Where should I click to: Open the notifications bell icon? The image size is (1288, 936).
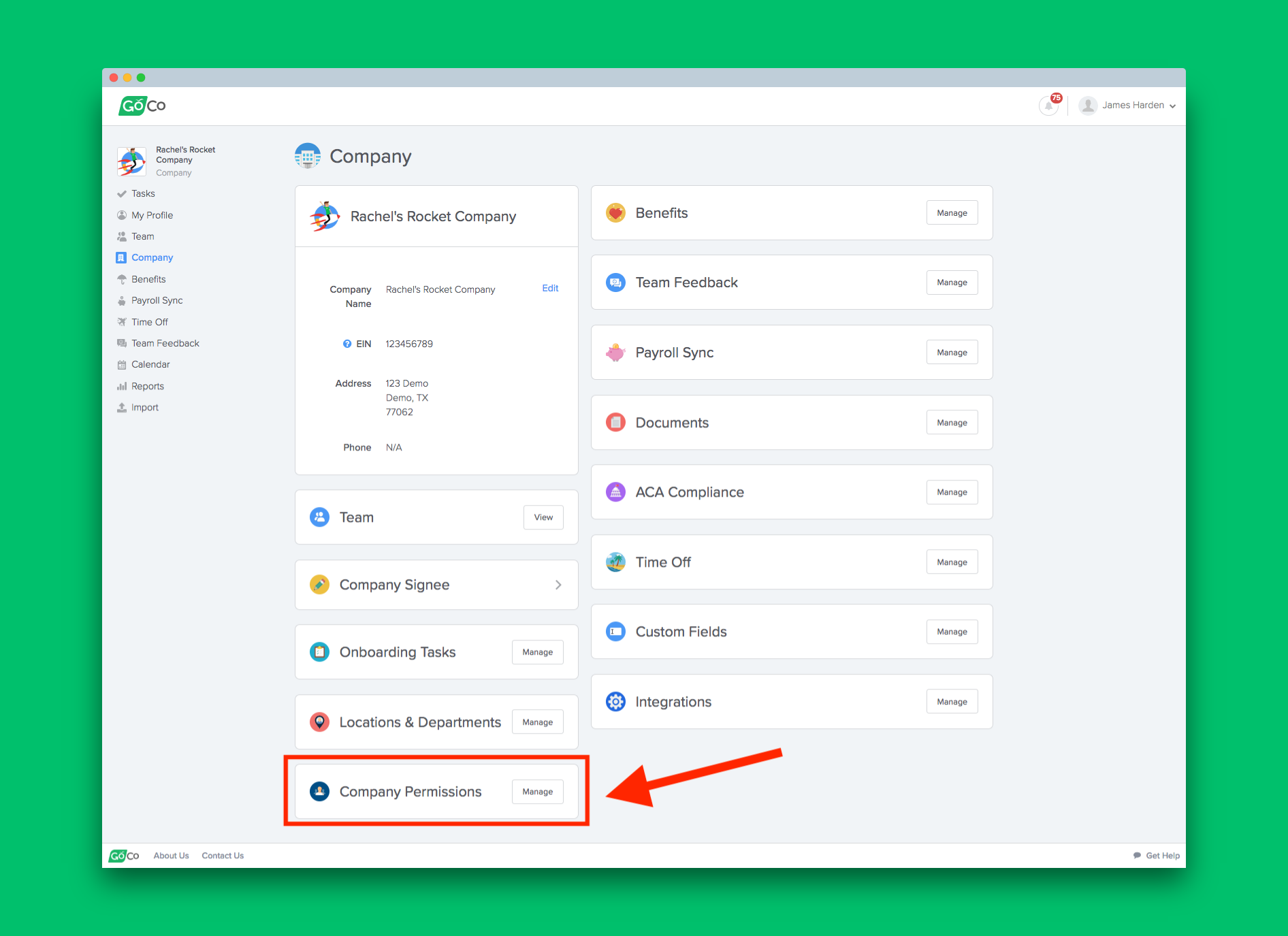click(1049, 106)
